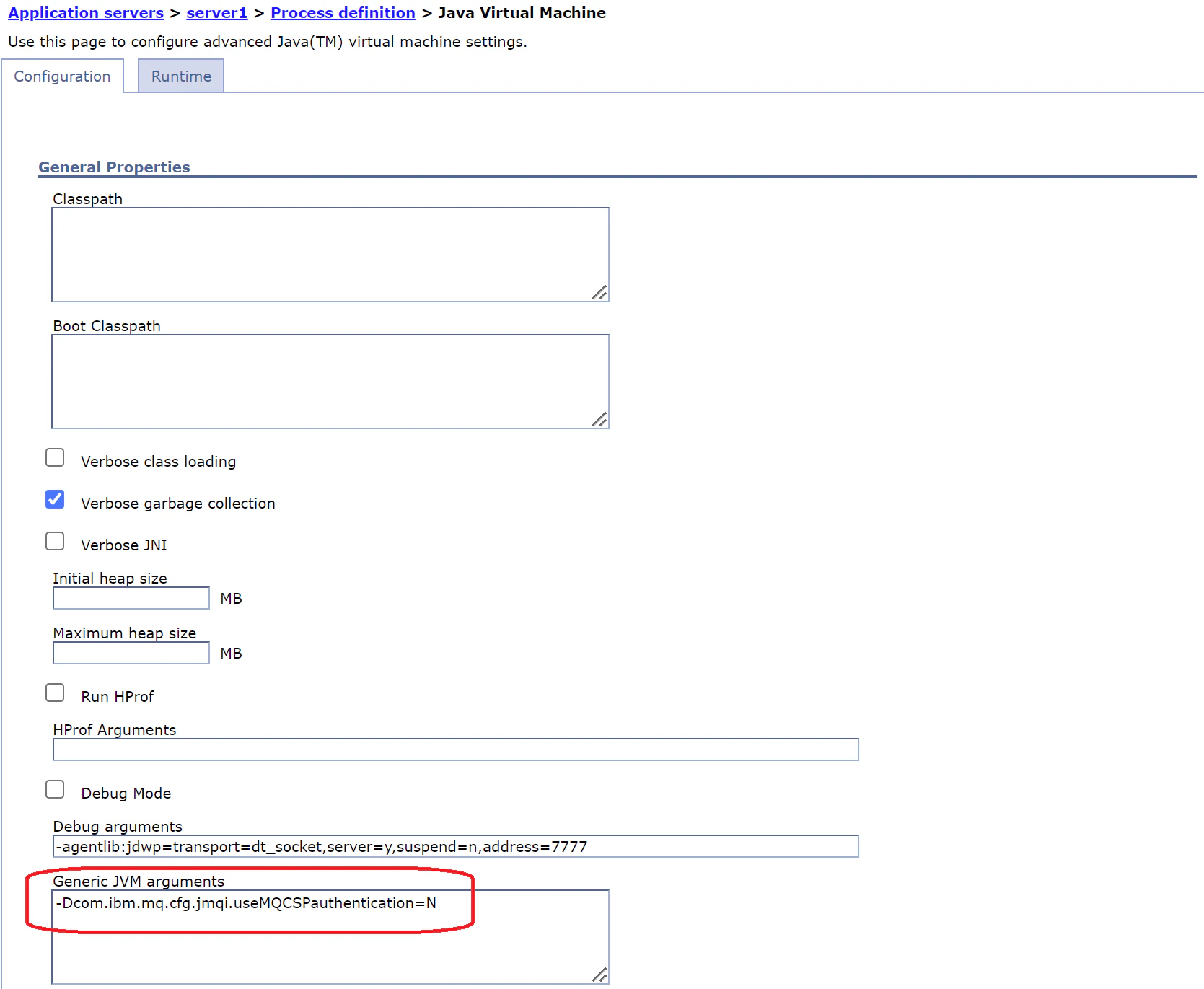Screen dimensions: 1204x989
Task: Focus the Maximum heap size field
Action: (x=131, y=653)
